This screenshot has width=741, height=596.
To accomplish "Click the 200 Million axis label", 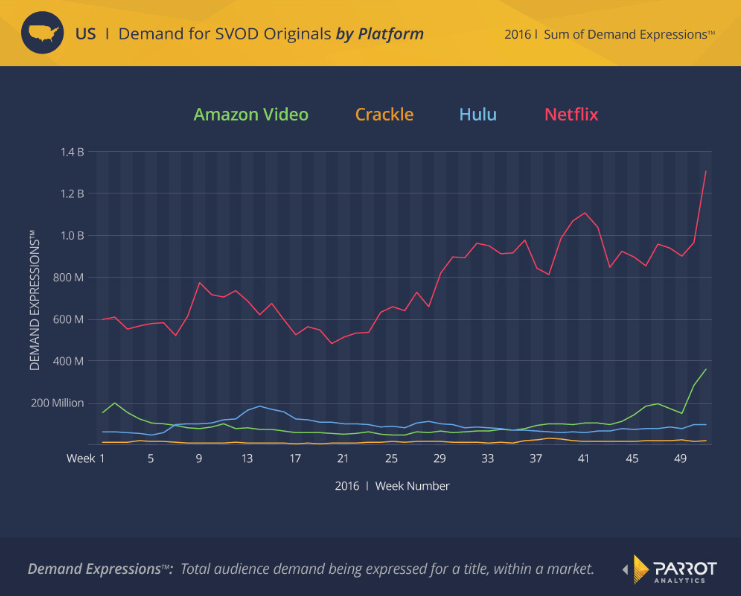I will coord(57,403).
